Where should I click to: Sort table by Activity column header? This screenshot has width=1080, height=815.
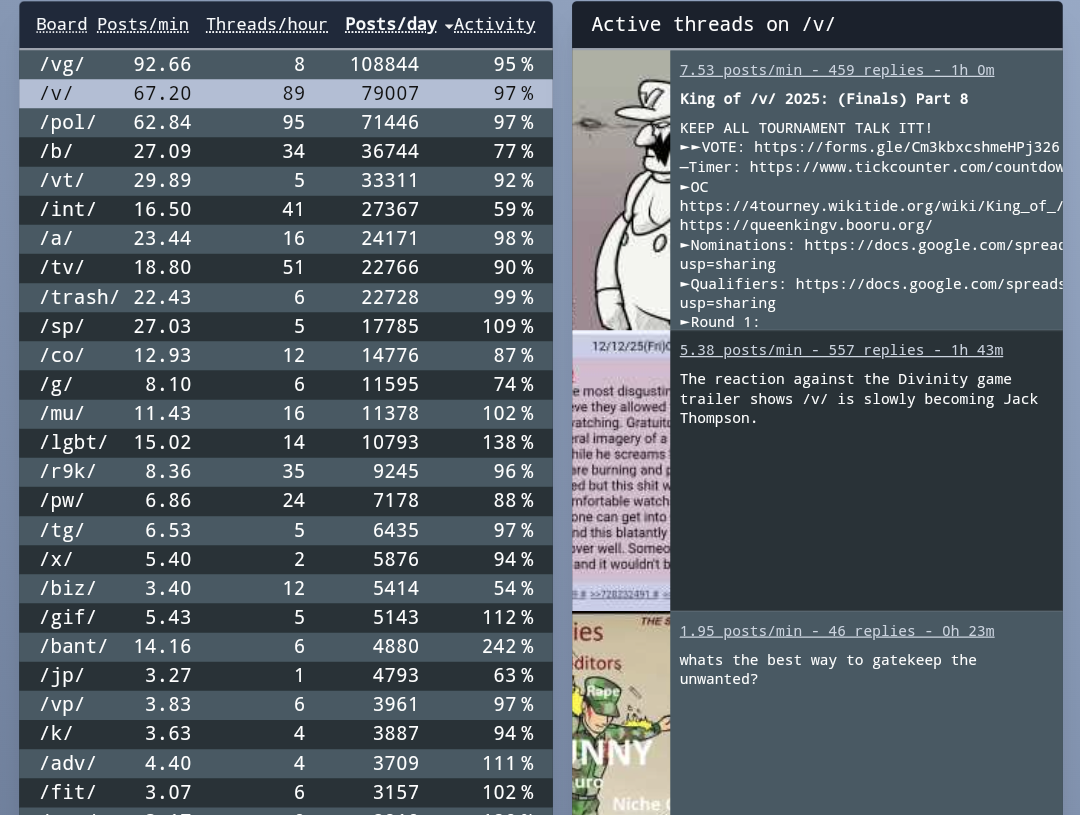pos(494,25)
